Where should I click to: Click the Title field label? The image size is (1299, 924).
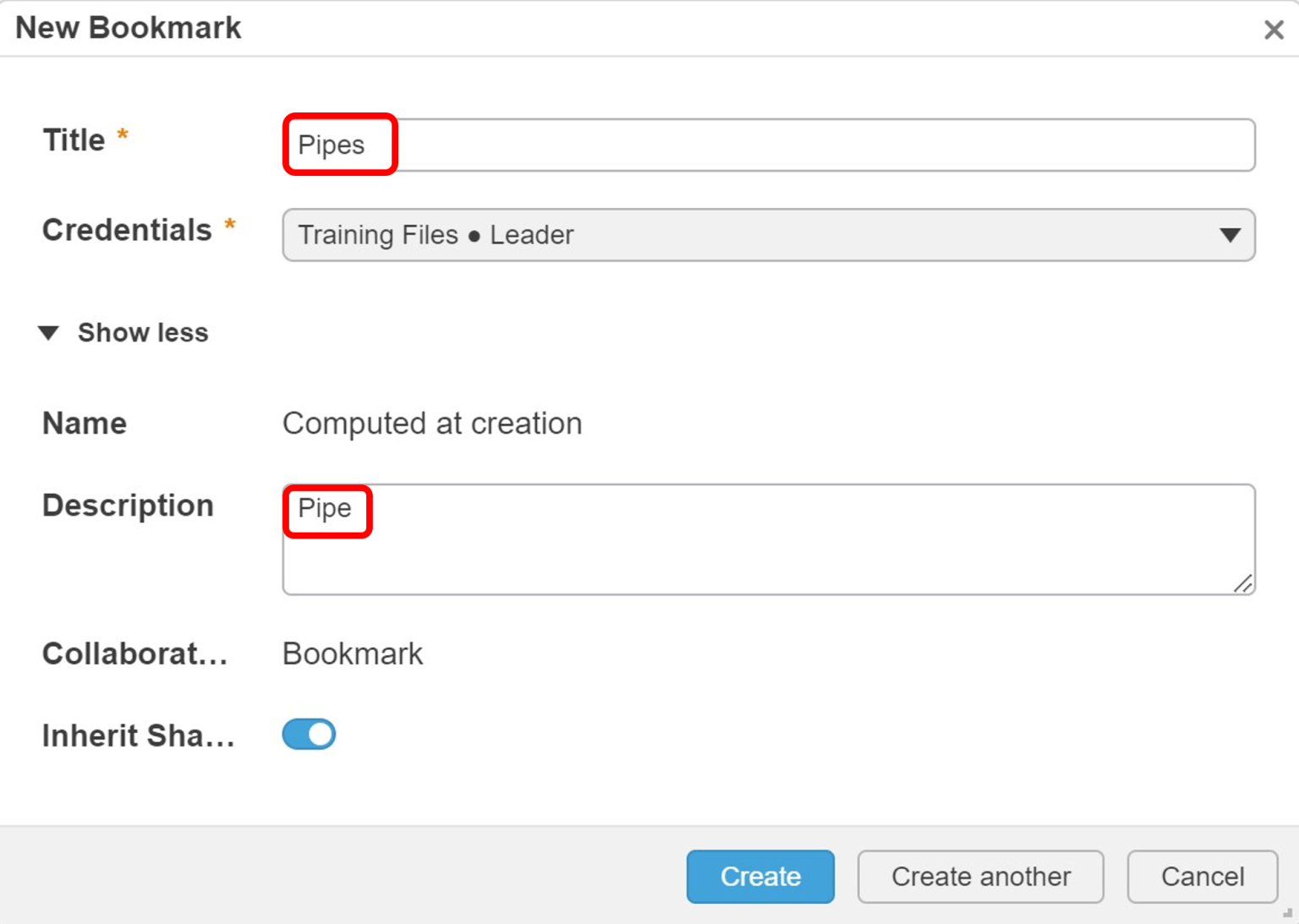click(74, 140)
